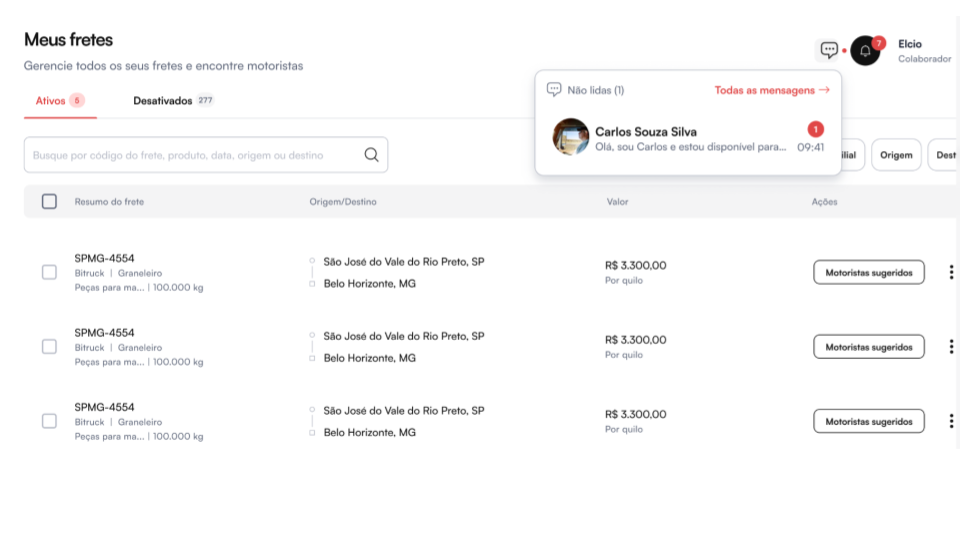Open the first freight row's three-dot menu
The height and width of the screenshot is (540, 960).
(950, 272)
